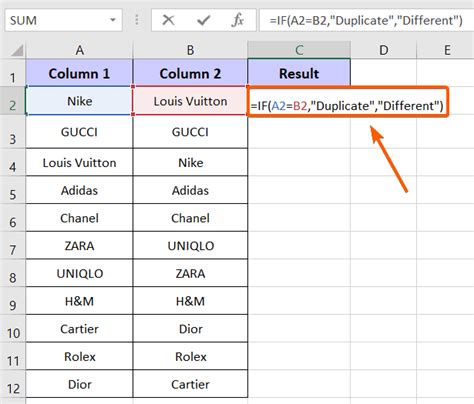
Task: Select Chanel in Column 2
Action: point(190,218)
